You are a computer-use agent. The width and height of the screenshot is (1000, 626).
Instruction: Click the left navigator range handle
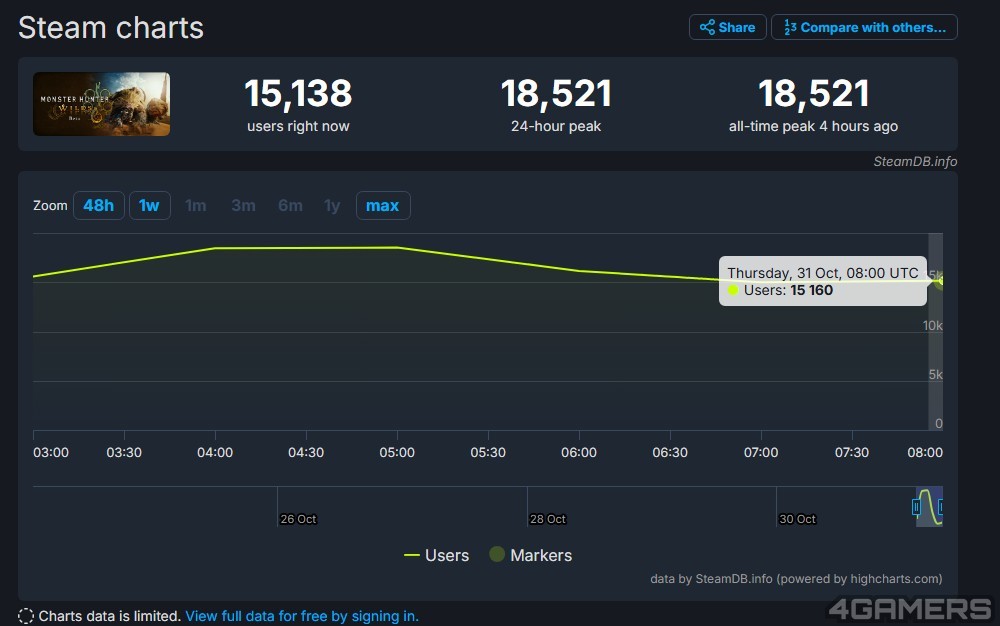(916, 507)
